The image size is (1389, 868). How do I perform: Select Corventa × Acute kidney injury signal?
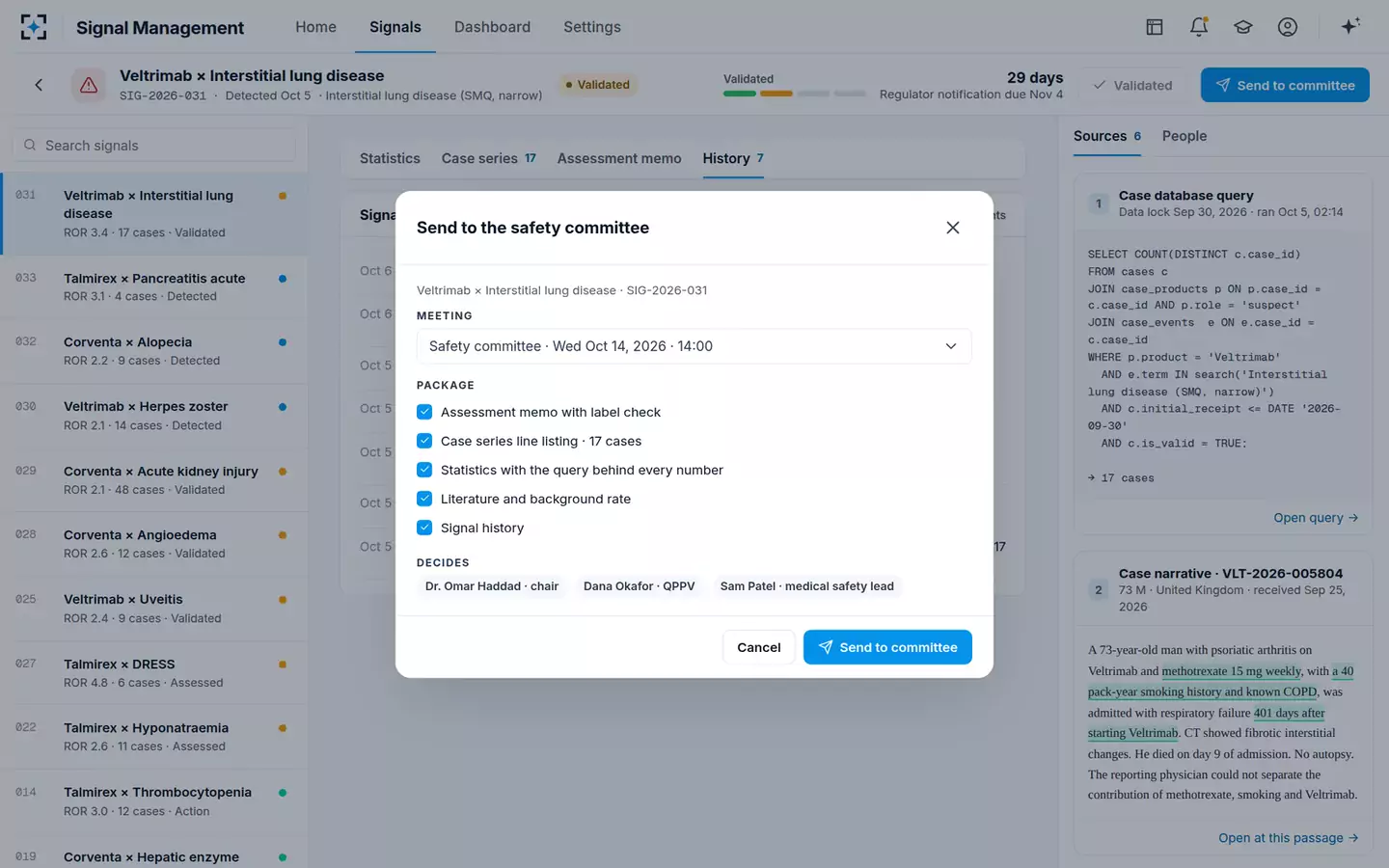(x=154, y=480)
